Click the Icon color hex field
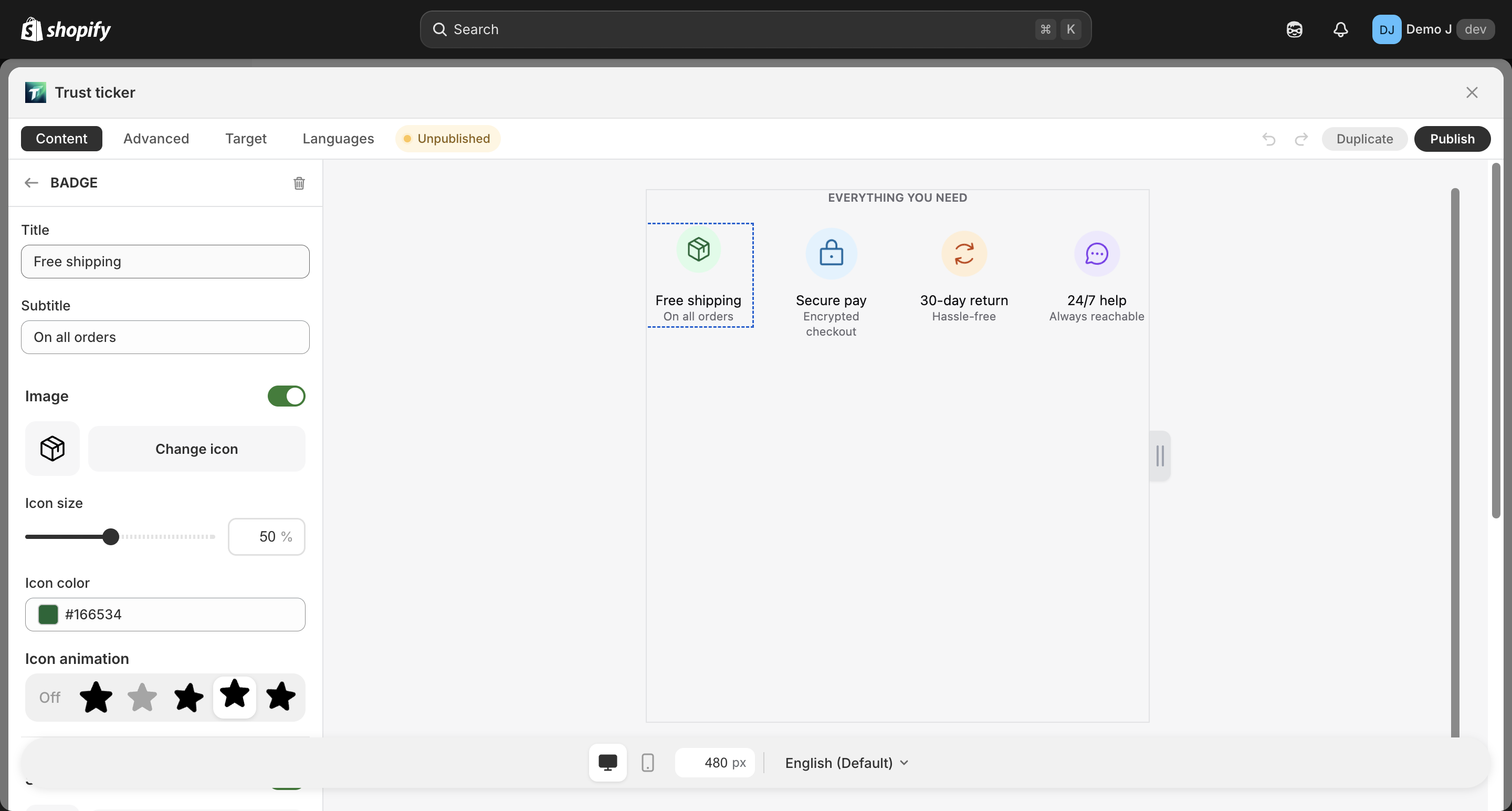Screen dimensions: 1512x811 point(165,614)
